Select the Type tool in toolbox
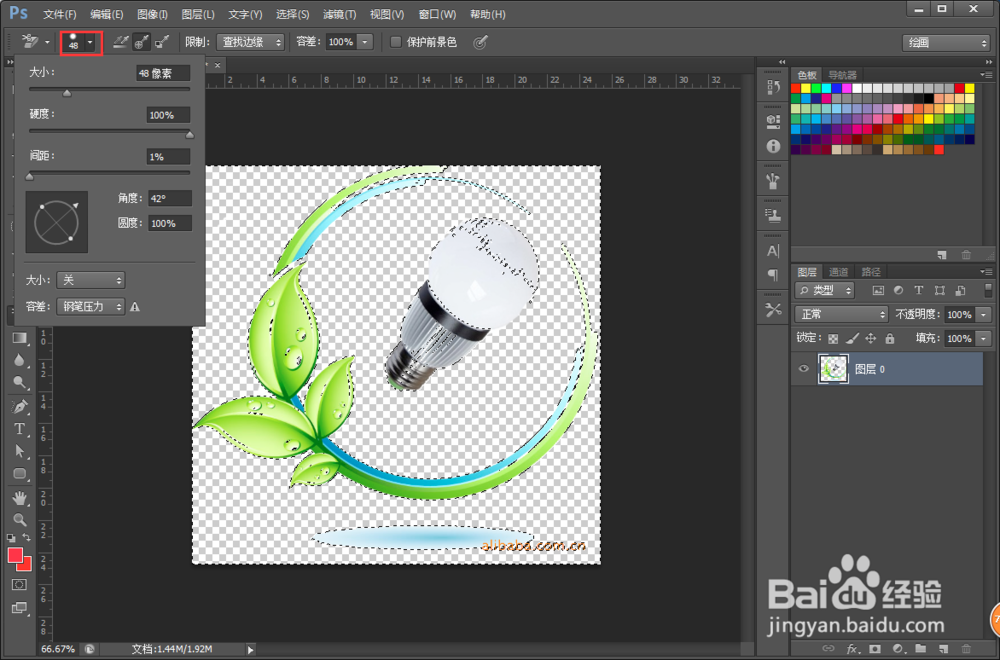1000x660 pixels. click(x=20, y=429)
